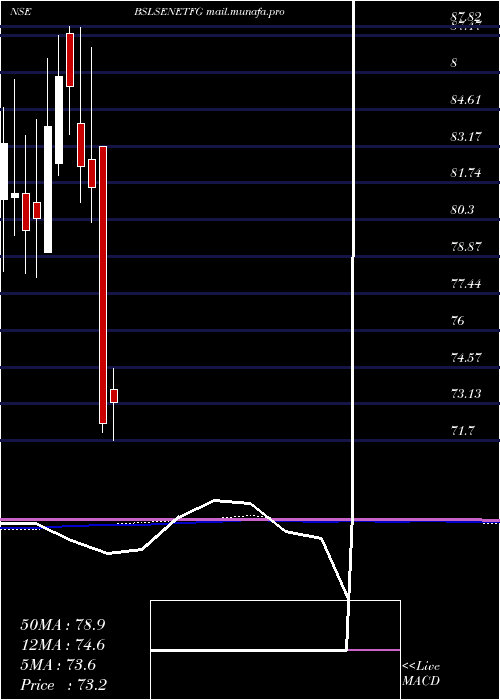
Task: Click the 5MA : 73.6 value
Action: 58,665
